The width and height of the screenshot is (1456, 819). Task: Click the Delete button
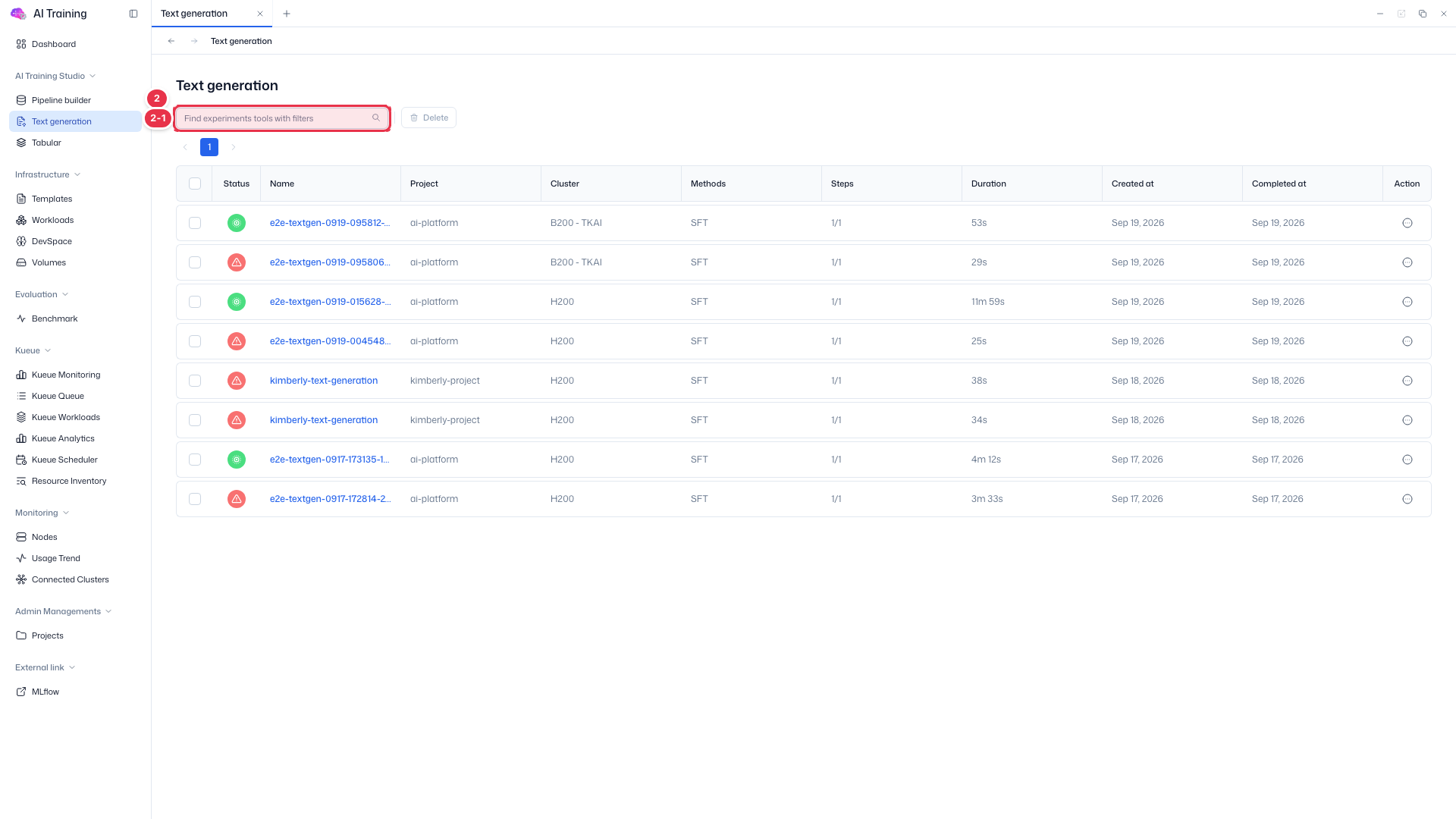[x=428, y=118]
